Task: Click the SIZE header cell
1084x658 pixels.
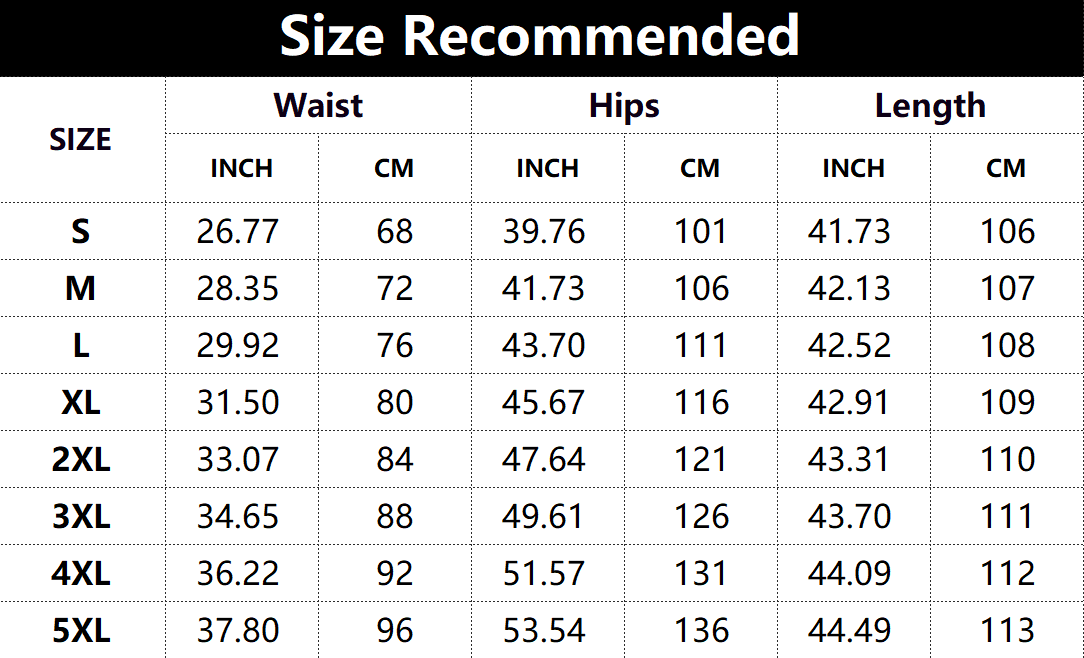Action: click(x=81, y=140)
